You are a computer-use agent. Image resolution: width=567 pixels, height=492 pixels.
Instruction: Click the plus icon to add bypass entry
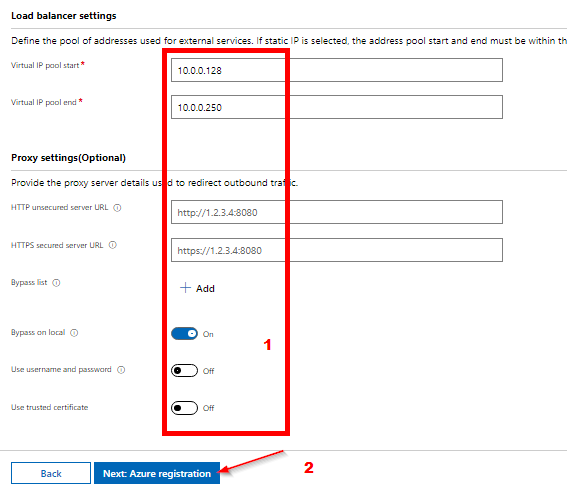[185, 288]
